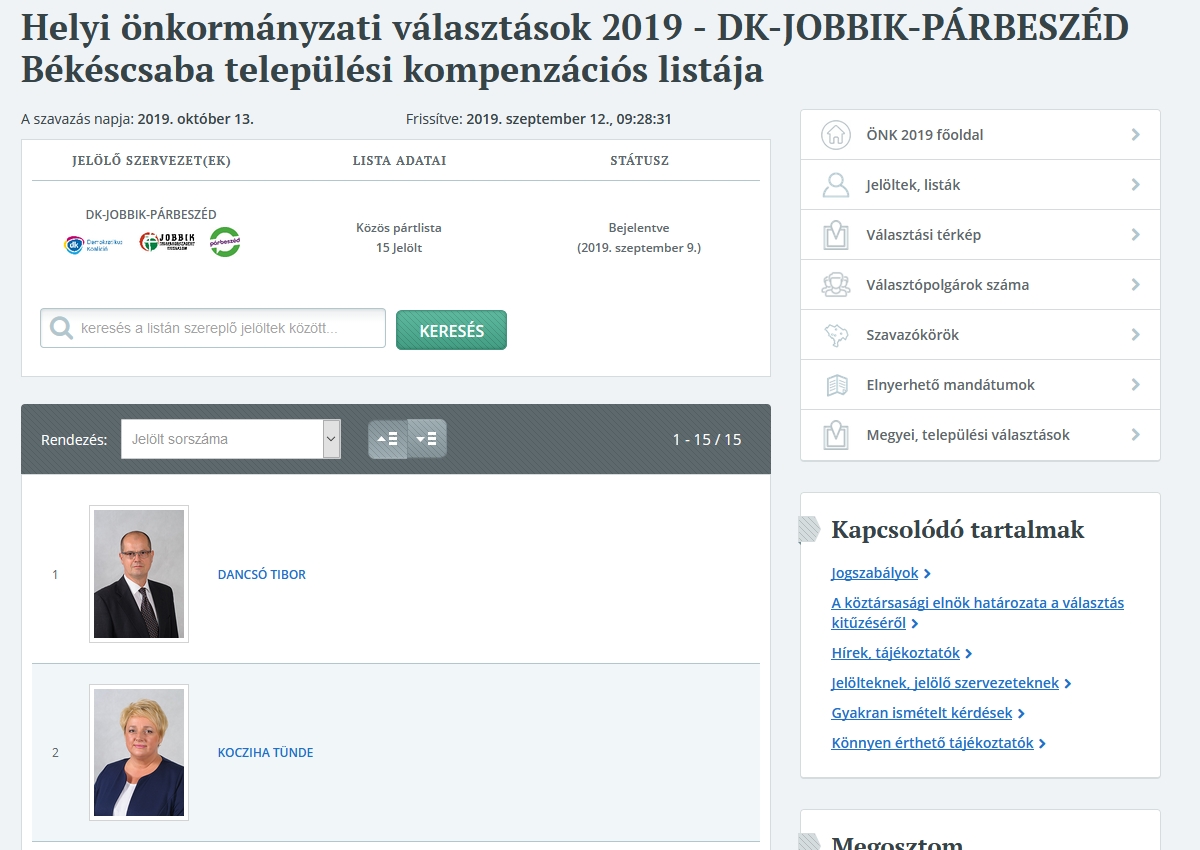Image resolution: width=1200 pixels, height=850 pixels.
Task: Click the Kapcsolódó tartalmak heading
Action: tap(958, 530)
